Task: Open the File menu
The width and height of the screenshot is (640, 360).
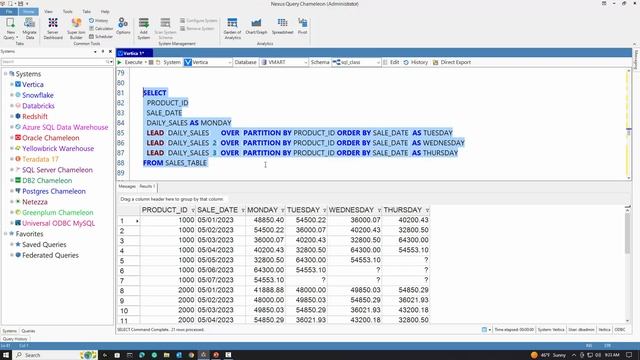Action: [9, 12]
